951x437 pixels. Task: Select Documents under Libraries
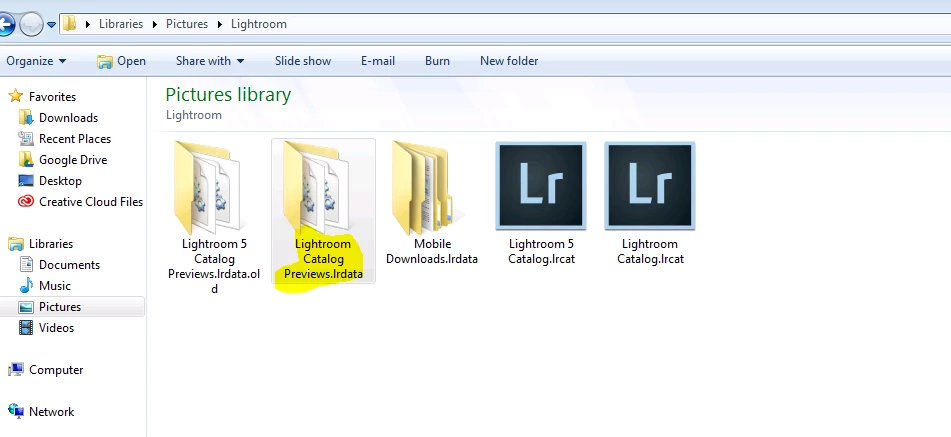point(69,264)
